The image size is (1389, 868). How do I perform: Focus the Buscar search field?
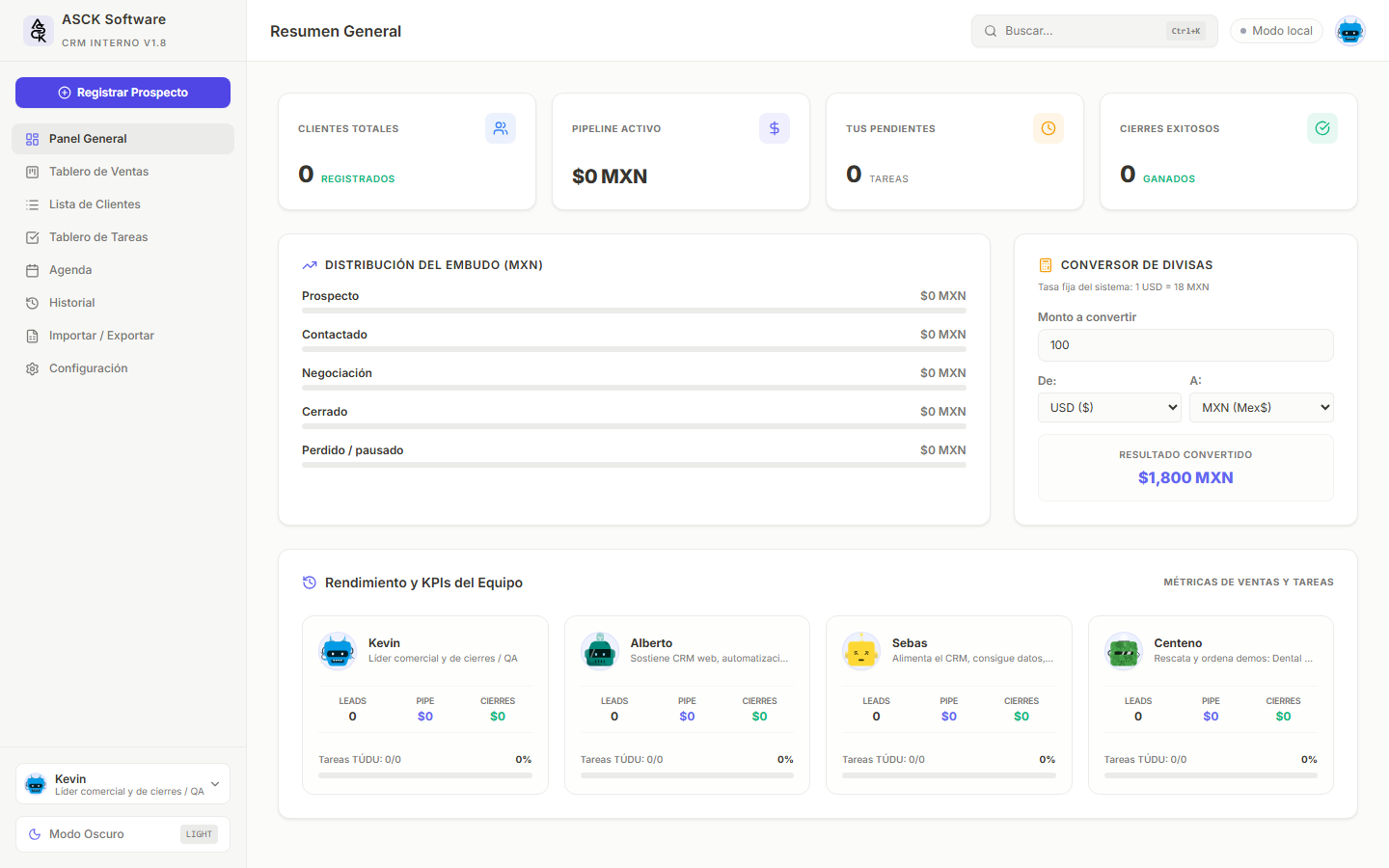click(1095, 31)
